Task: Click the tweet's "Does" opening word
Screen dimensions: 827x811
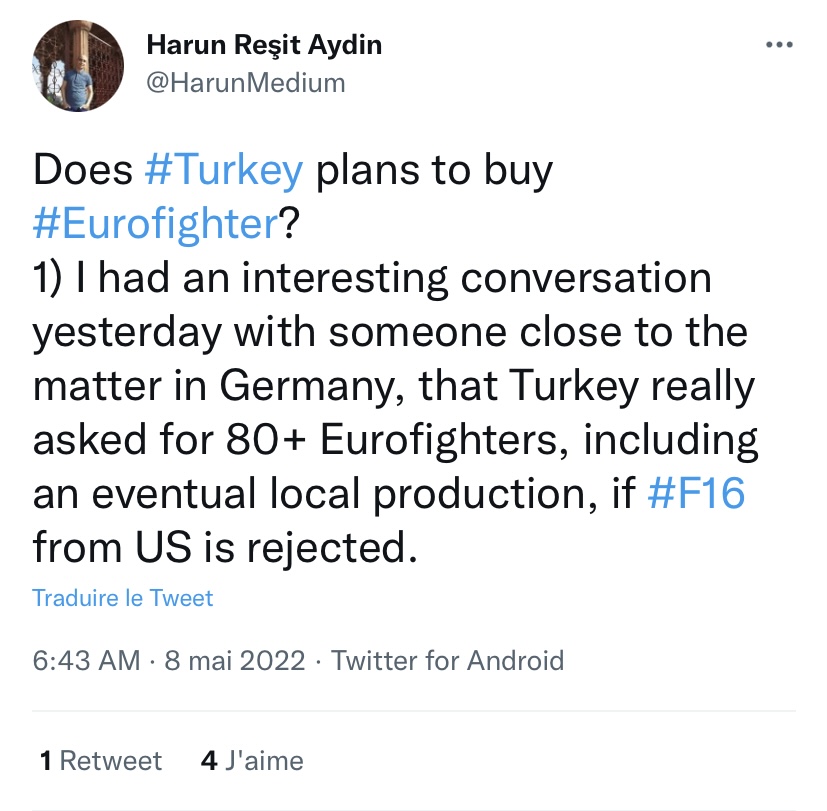Action: coord(83,171)
